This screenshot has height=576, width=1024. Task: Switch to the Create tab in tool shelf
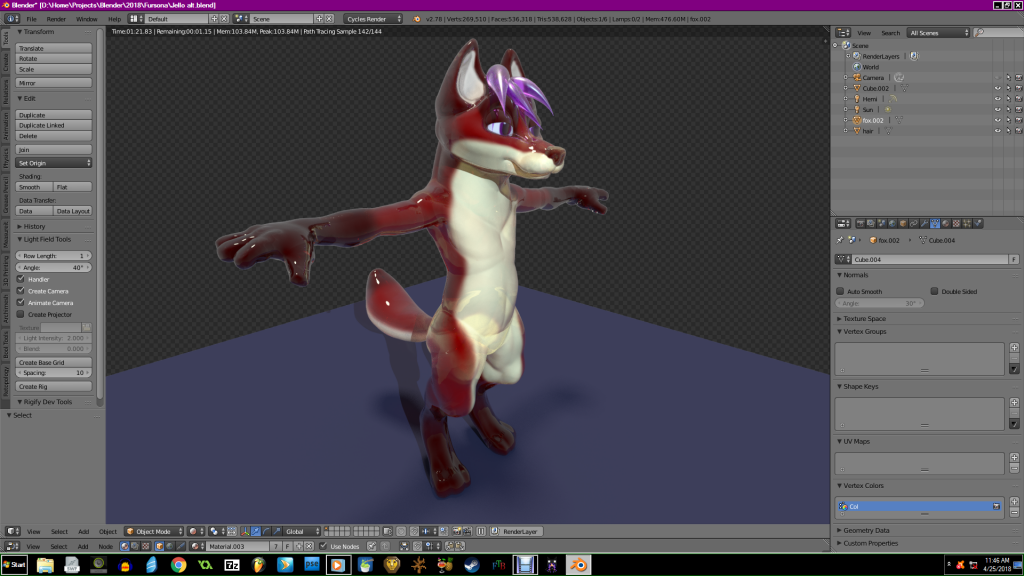(x=5, y=63)
